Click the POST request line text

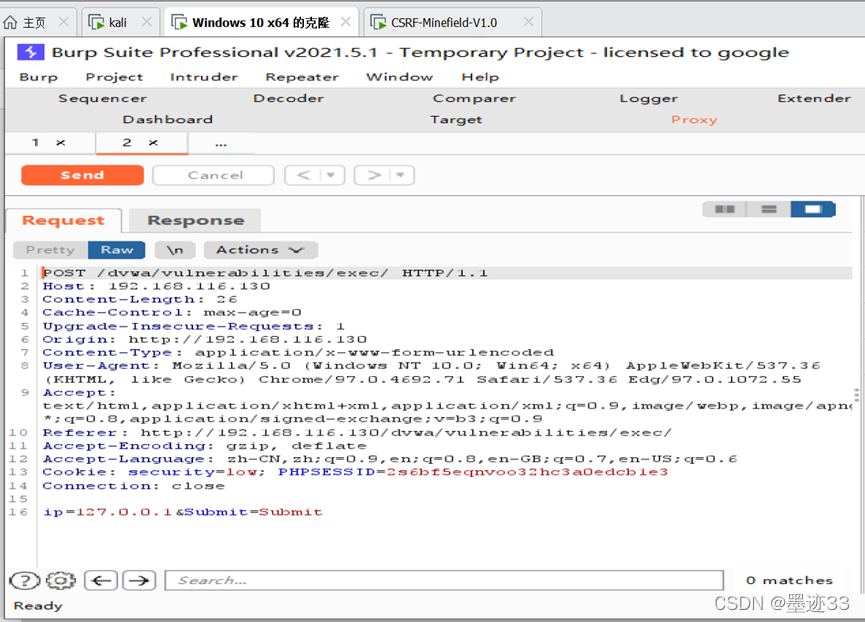point(265,273)
